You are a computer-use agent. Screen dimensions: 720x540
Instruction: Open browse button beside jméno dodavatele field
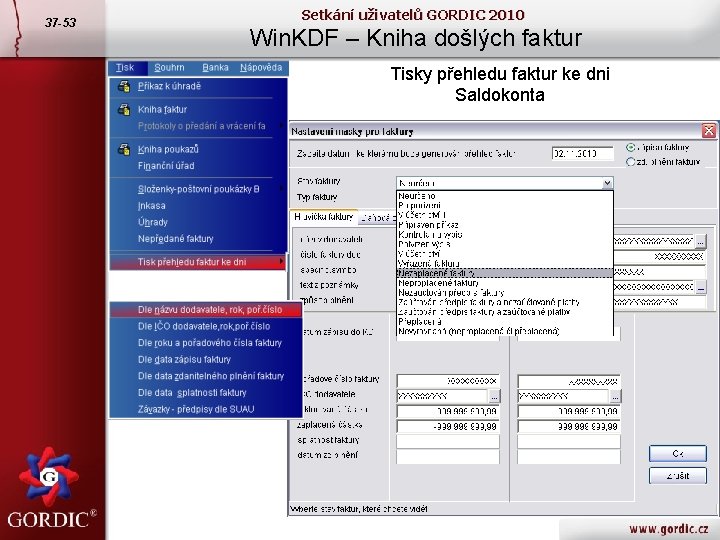coord(700,241)
